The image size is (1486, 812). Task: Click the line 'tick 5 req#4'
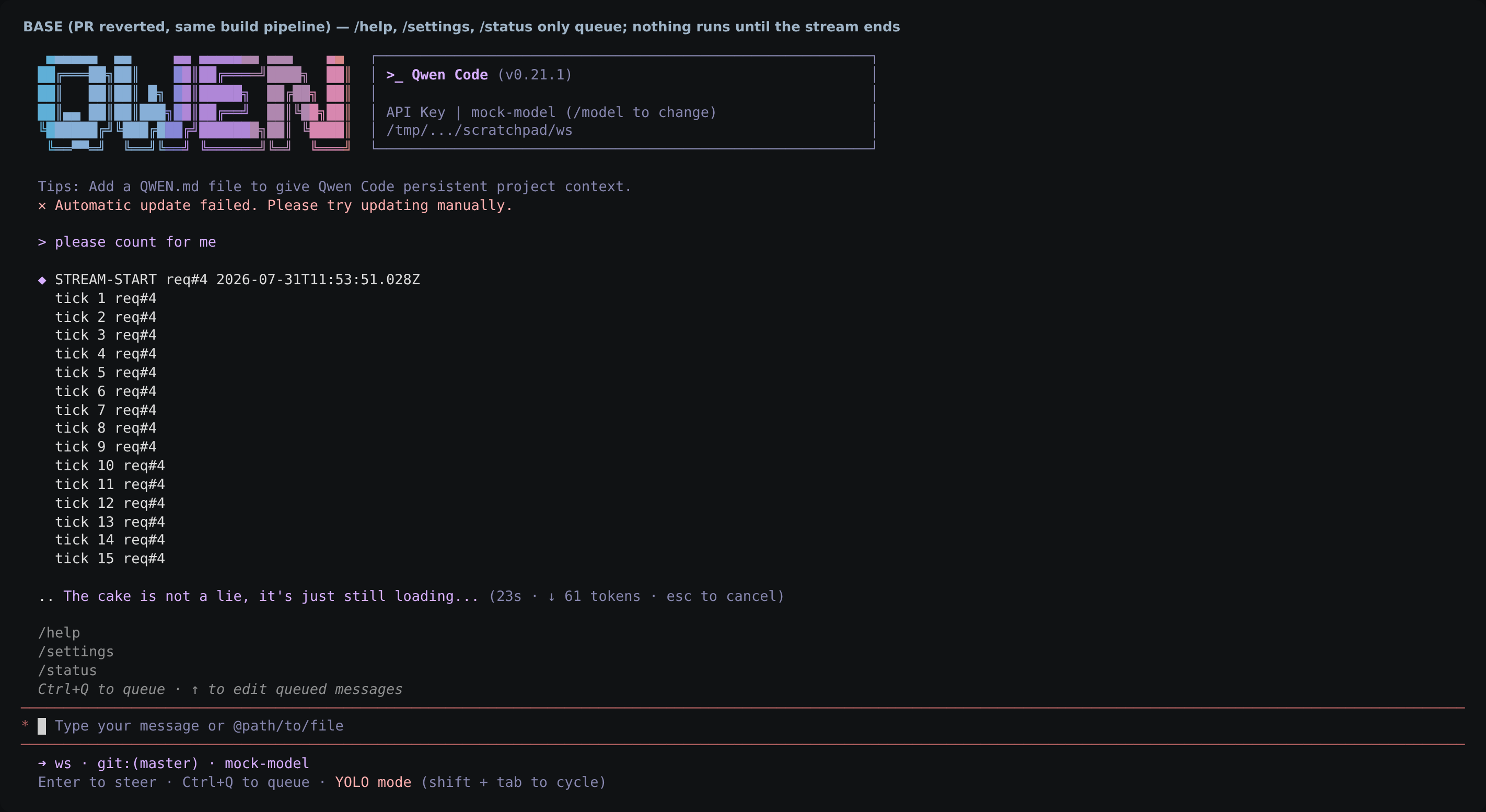click(x=106, y=373)
